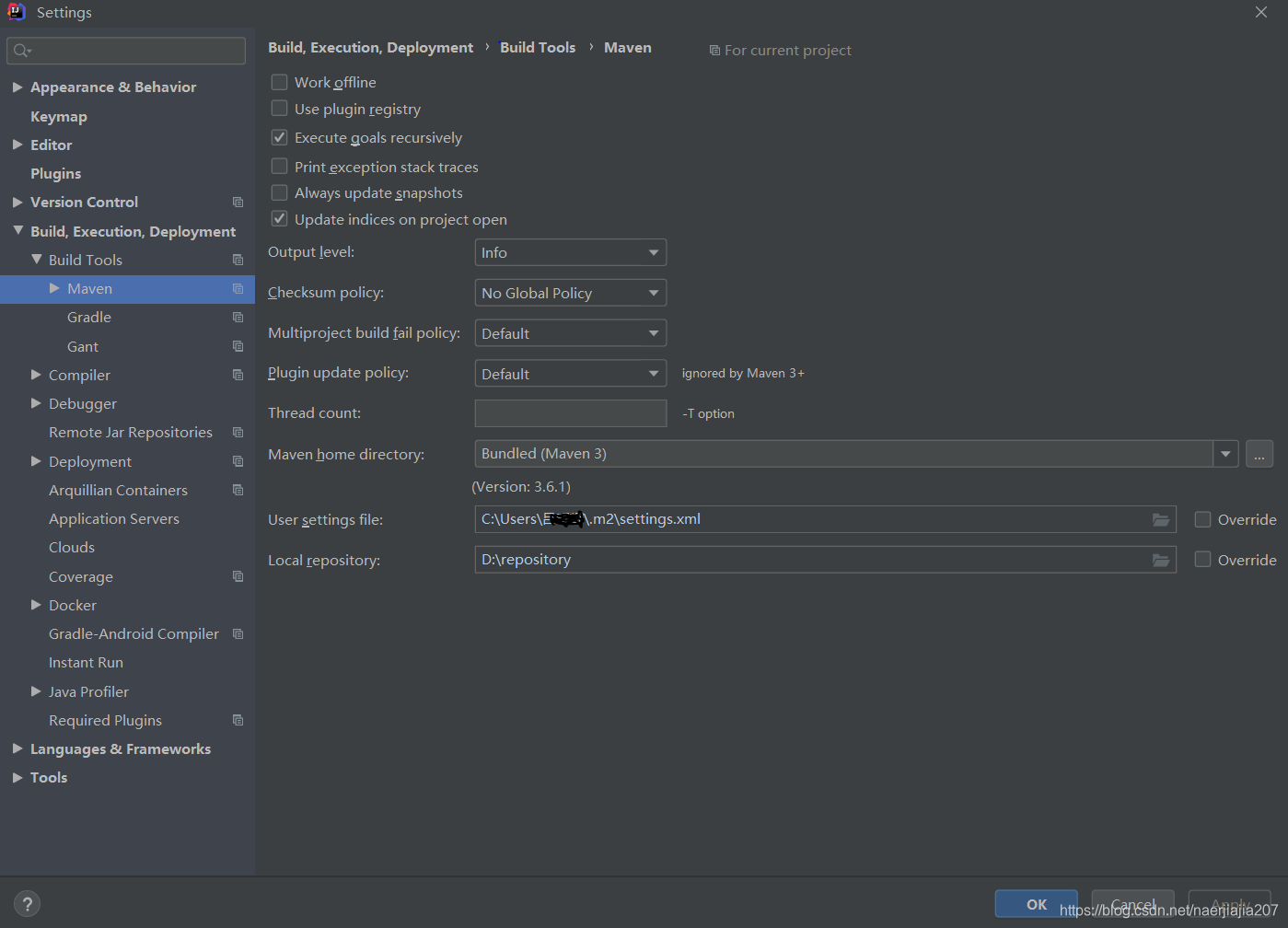Expand the Languages & Frameworks section
1288x928 pixels.
(17, 748)
